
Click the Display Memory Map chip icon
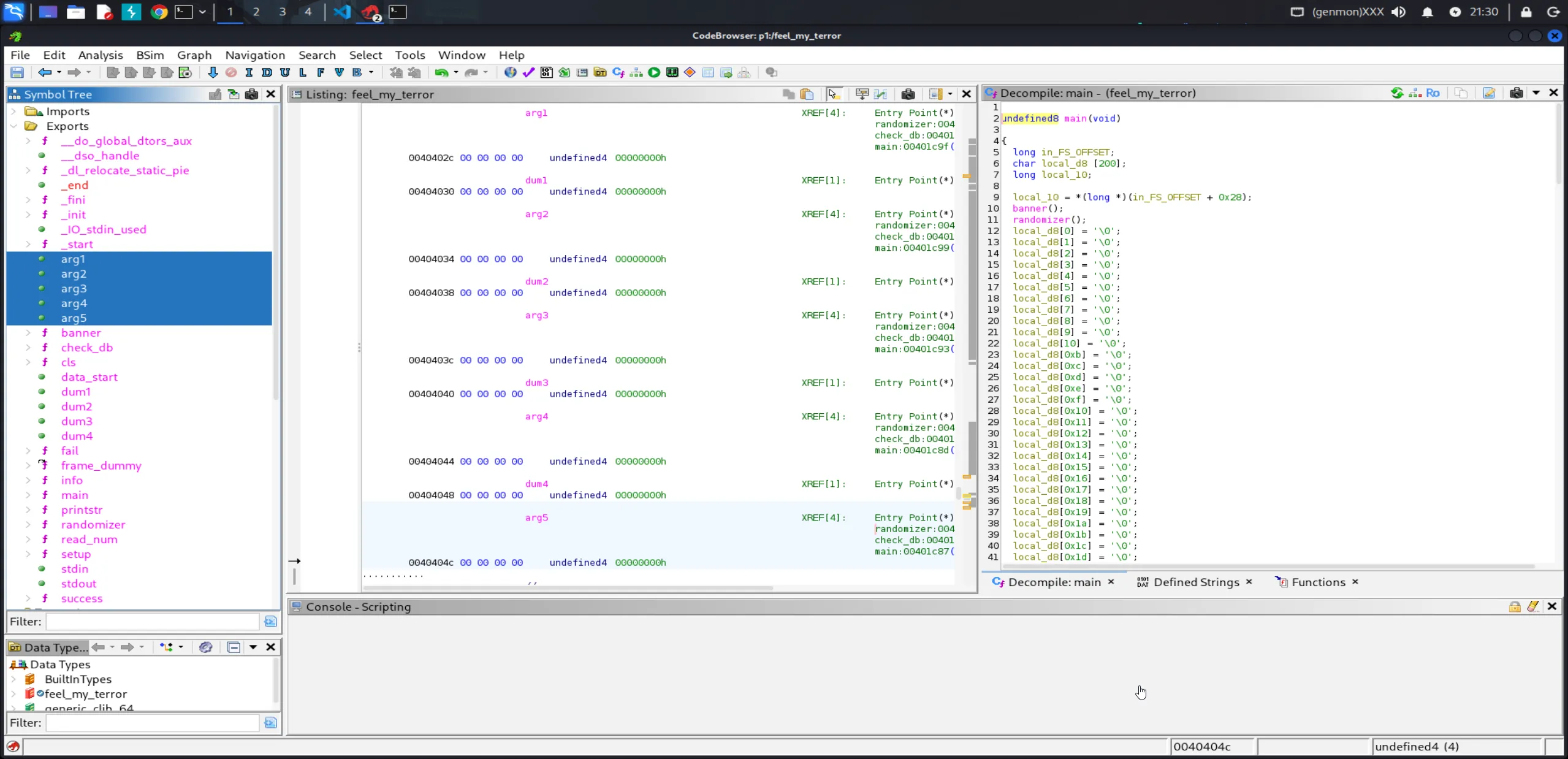coord(672,72)
